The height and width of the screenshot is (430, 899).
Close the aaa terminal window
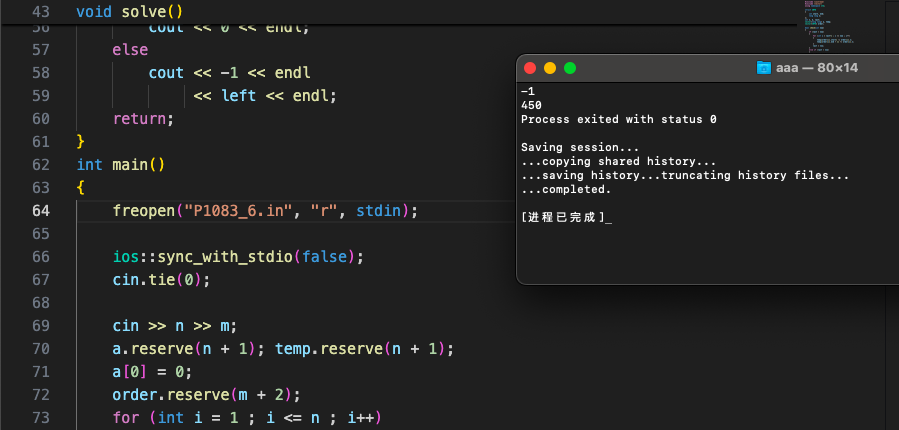529,68
